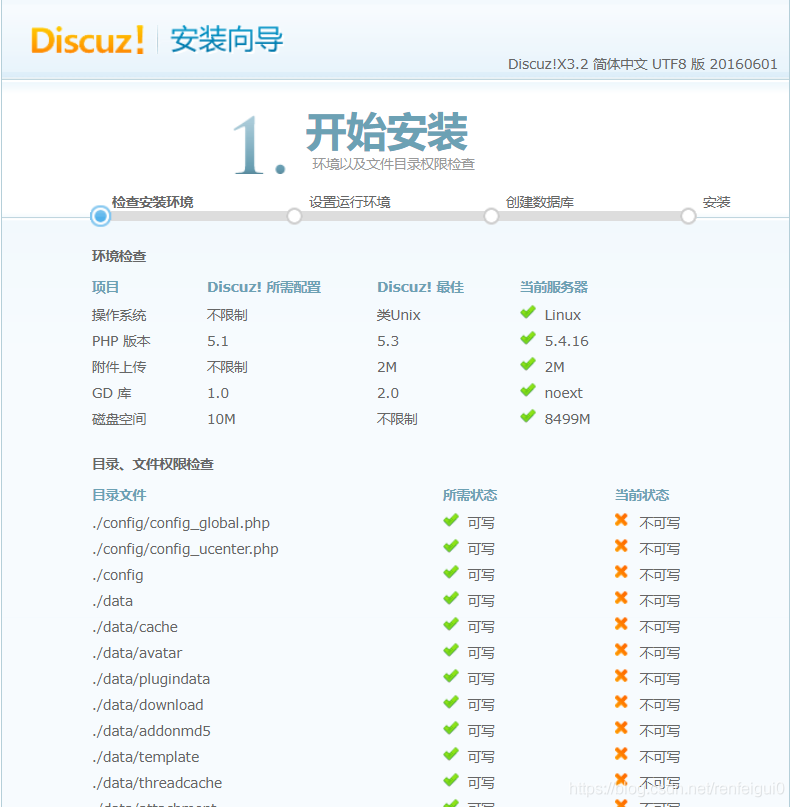Select the 安装 step marker
Screen dimensions: 794x807
click(x=689, y=216)
